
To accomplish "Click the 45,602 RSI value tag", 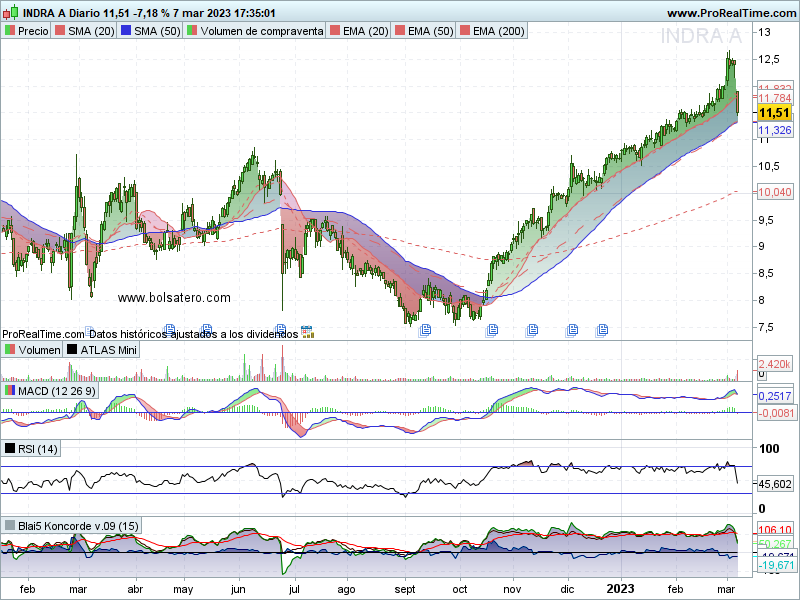I will [x=774, y=484].
